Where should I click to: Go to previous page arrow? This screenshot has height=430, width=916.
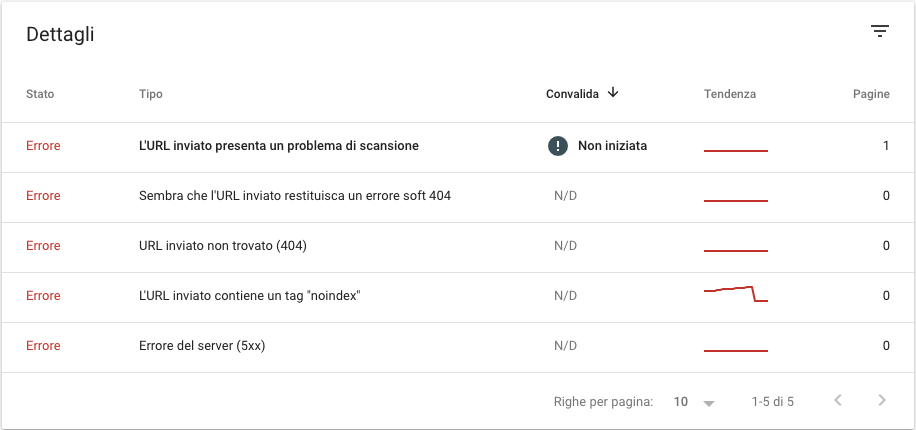[x=838, y=400]
